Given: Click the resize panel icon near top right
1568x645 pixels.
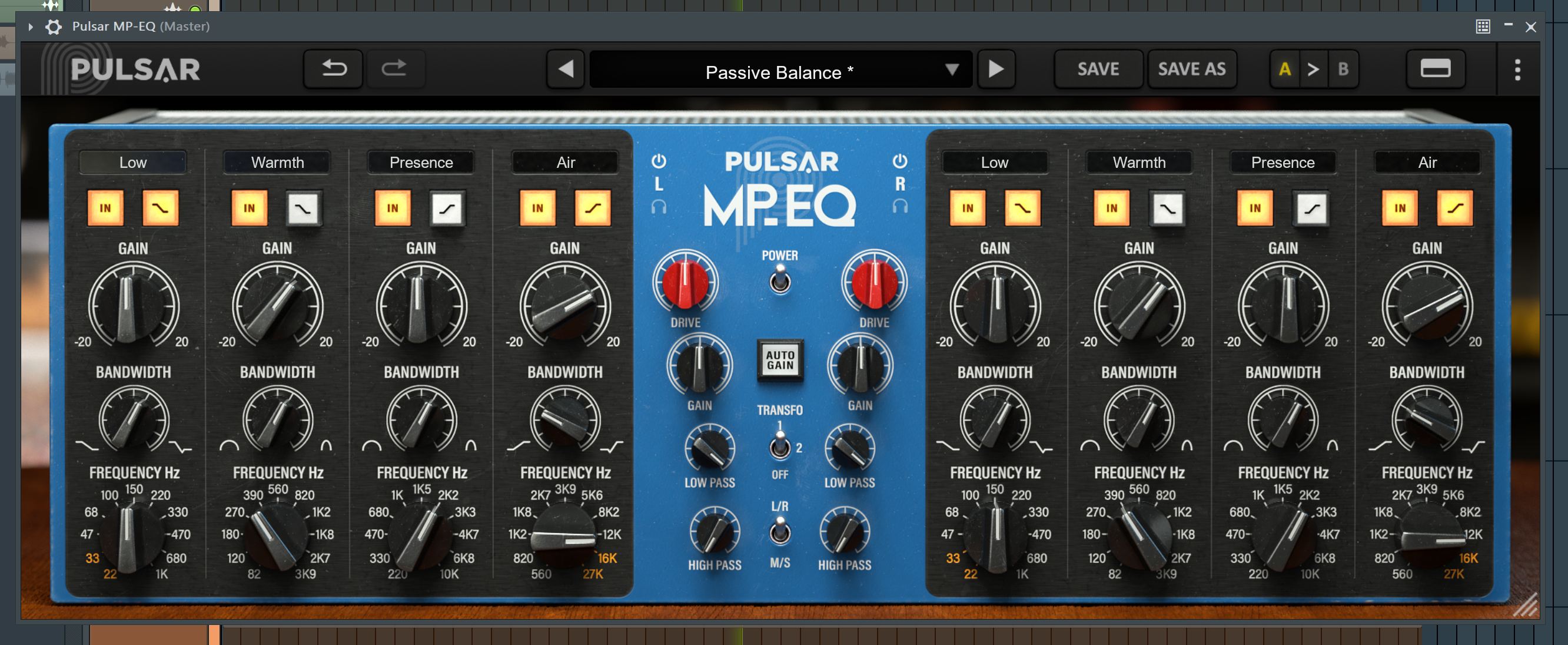Looking at the screenshot, I should (x=1436, y=69).
